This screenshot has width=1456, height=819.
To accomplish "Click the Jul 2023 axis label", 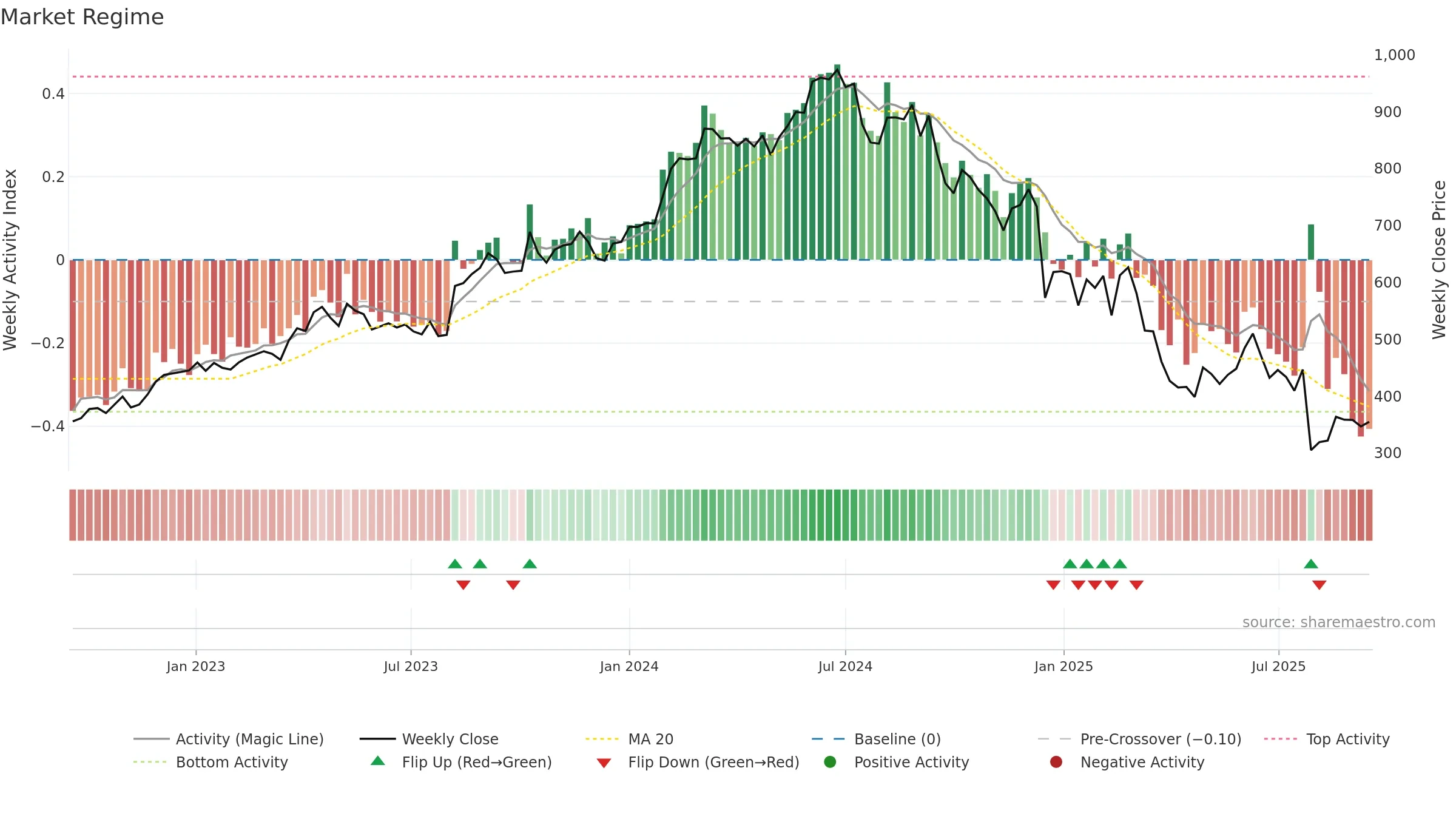I will pyautogui.click(x=411, y=666).
